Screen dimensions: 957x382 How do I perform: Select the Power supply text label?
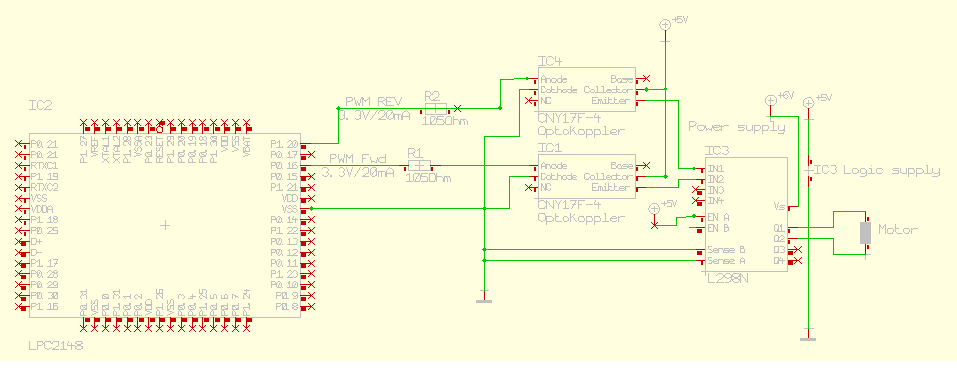click(737, 127)
